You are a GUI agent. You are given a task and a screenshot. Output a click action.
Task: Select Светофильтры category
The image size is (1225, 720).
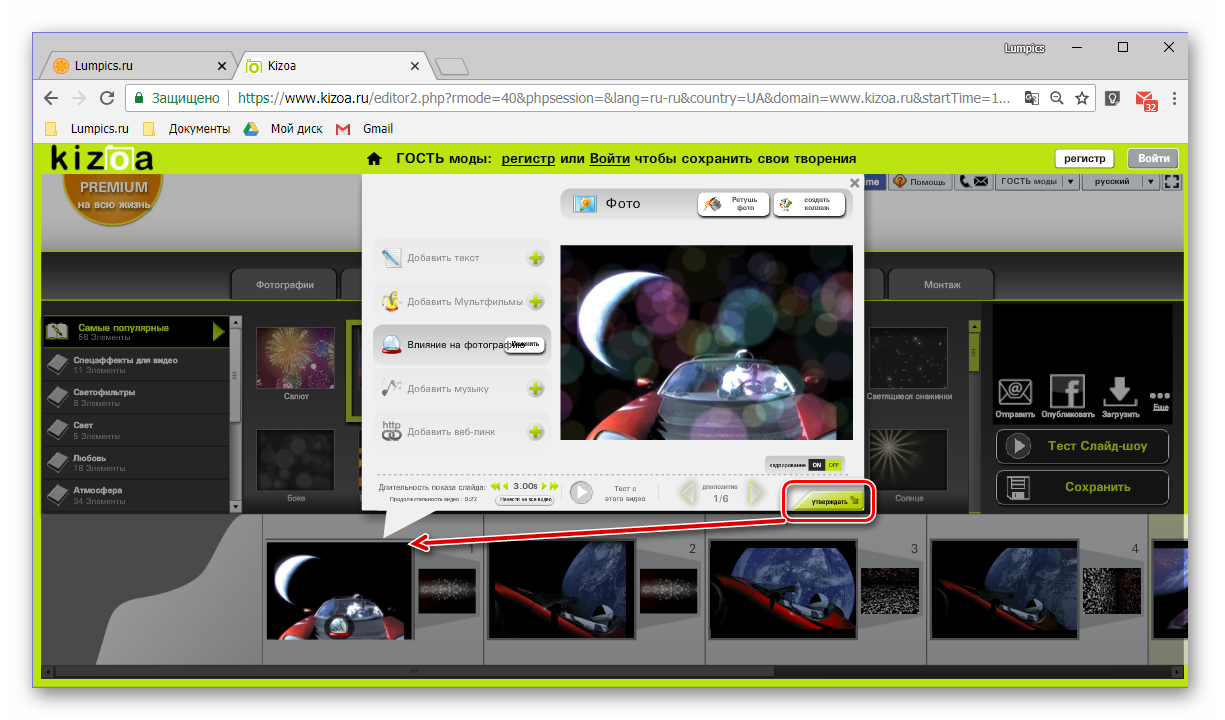coord(136,397)
